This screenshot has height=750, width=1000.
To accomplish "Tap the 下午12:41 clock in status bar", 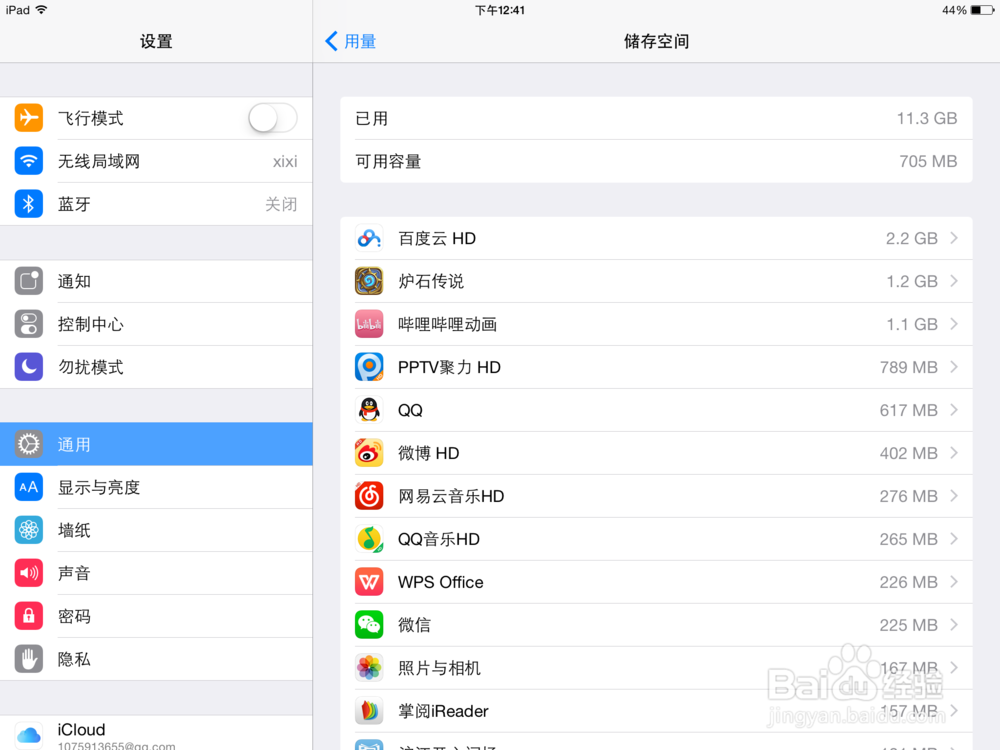I will [499, 10].
